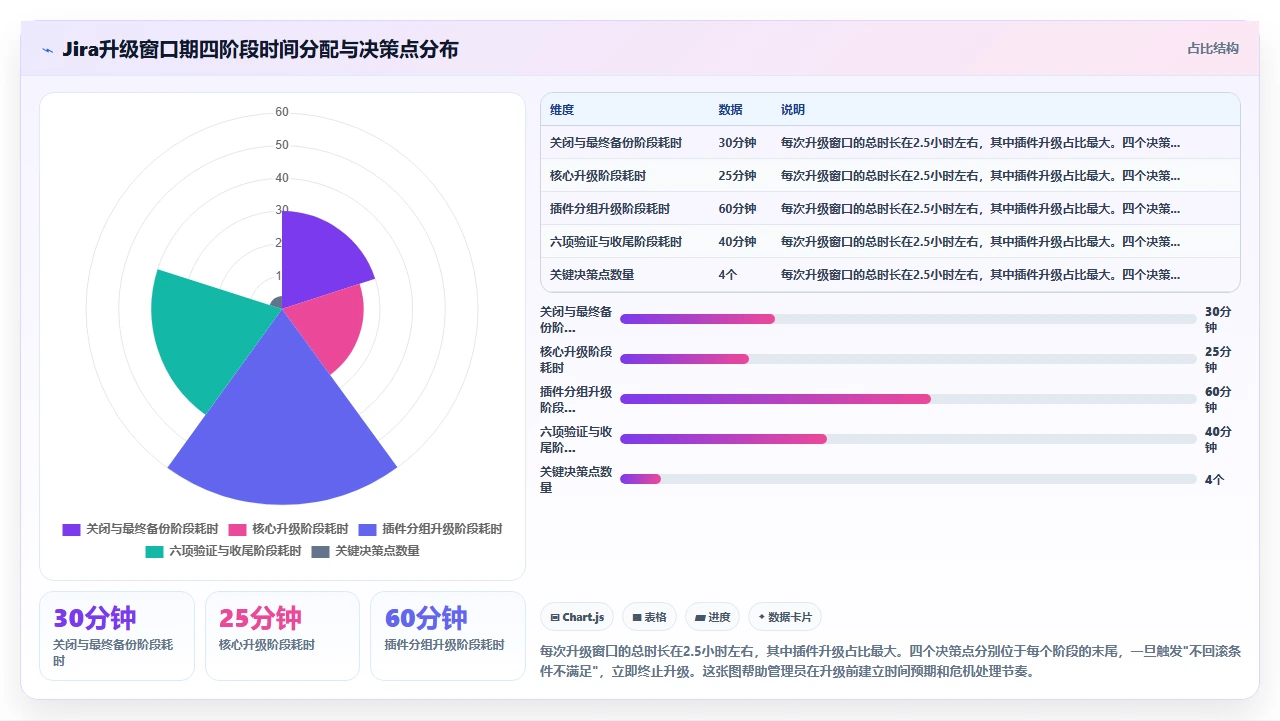This screenshot has height=721, width=1280.
Task: Open the 60分钟 data card
Action: [x=448, y=636]
